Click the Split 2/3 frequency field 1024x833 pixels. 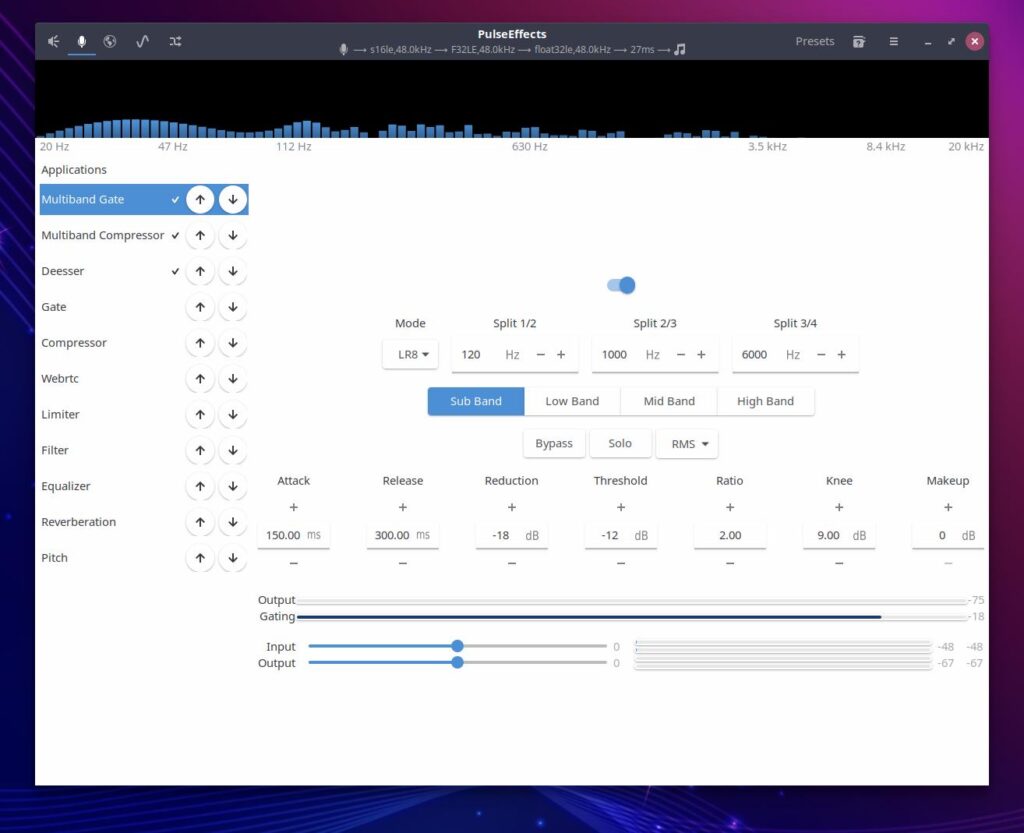click(x=655, y=354)
